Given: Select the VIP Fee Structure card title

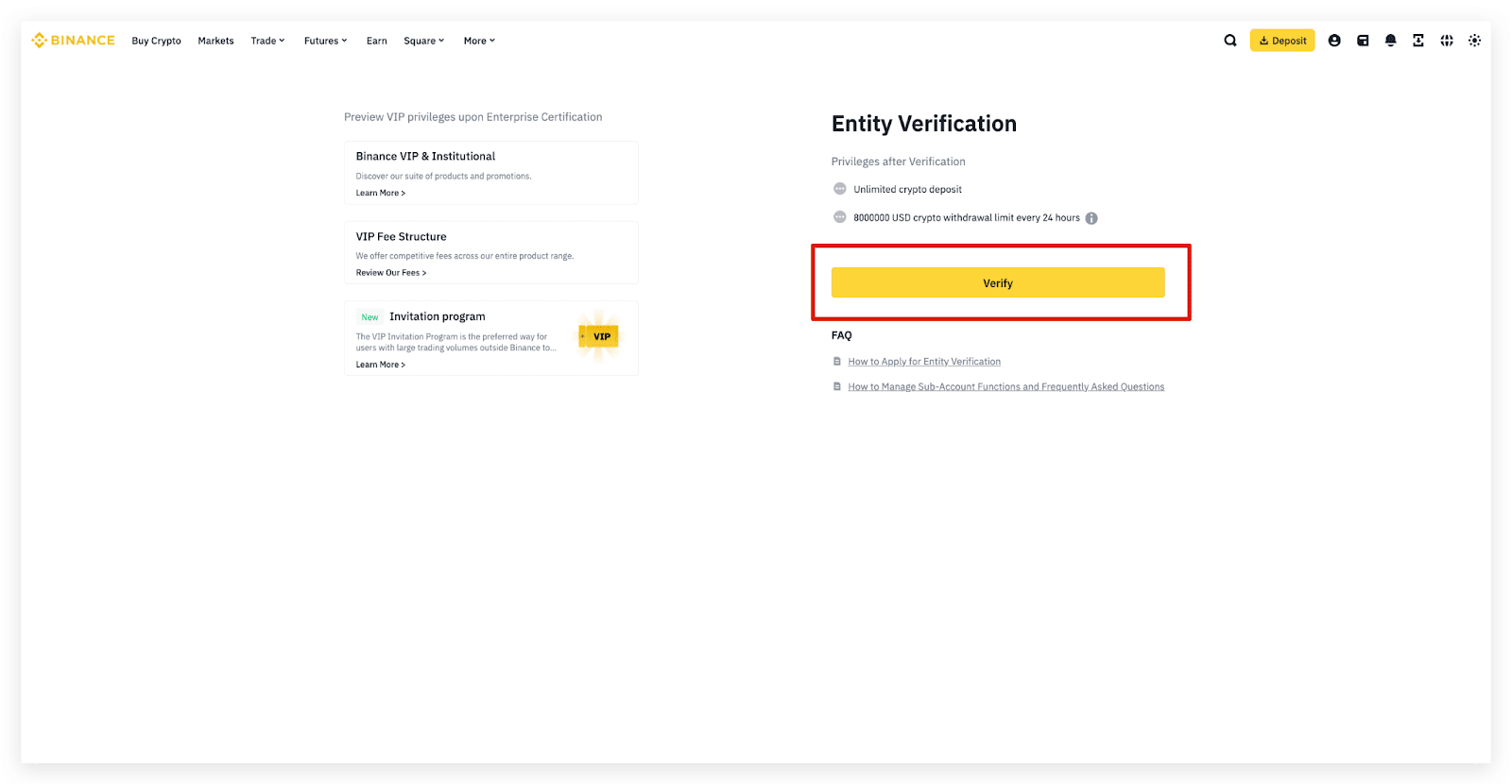Looking at the screenshot, I should click(401, 236).
